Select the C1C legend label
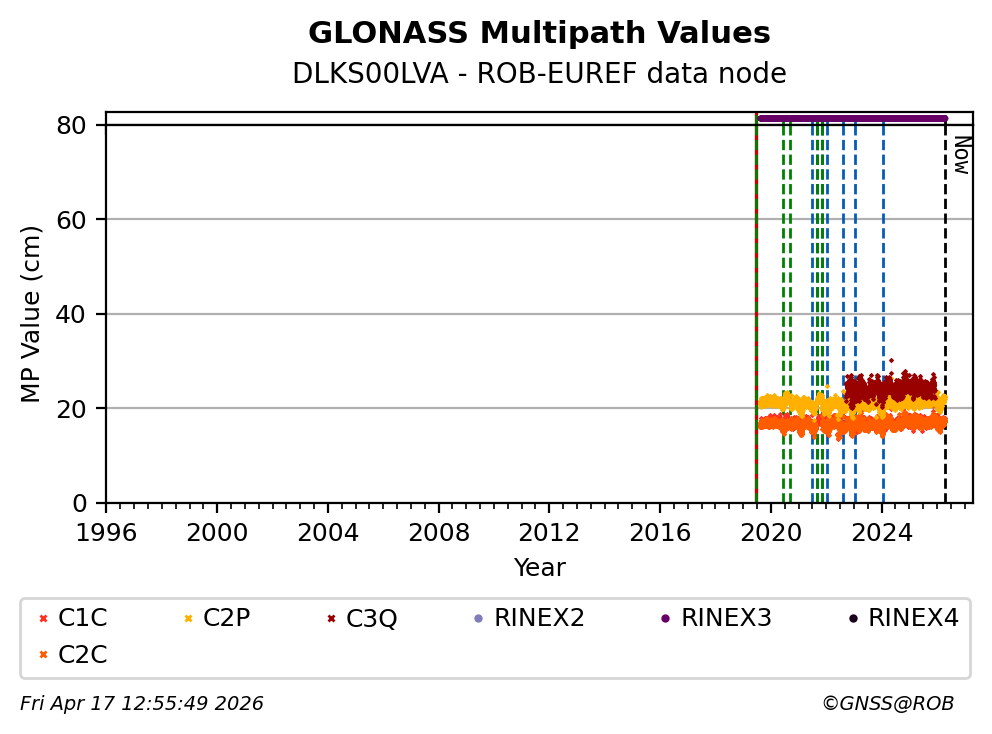The height and width of the screenshot is (734, 992). pos(82,619)
